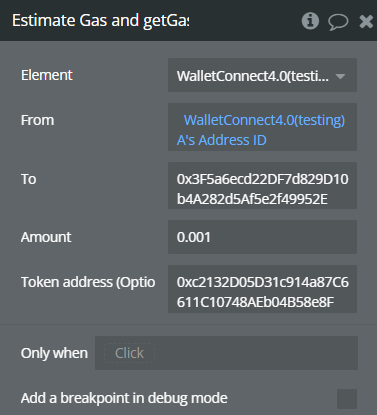Click the Estimate Gas and getGas title
The image size is (377, 415).
point(101,21)
